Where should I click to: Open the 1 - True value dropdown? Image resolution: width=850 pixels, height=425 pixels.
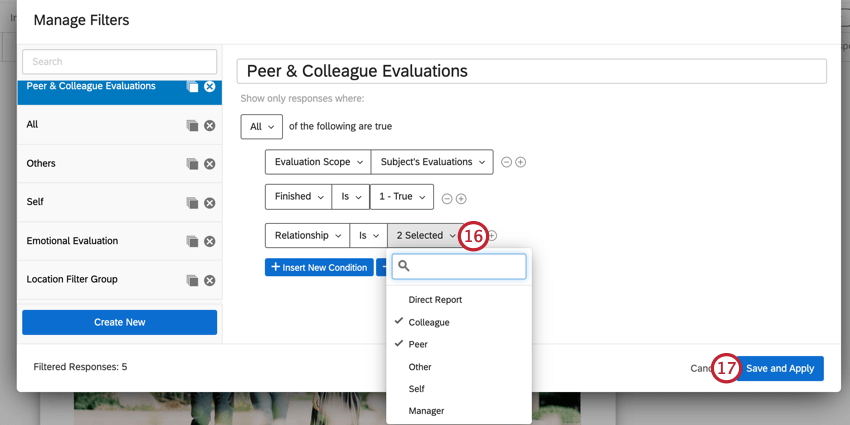402,198
